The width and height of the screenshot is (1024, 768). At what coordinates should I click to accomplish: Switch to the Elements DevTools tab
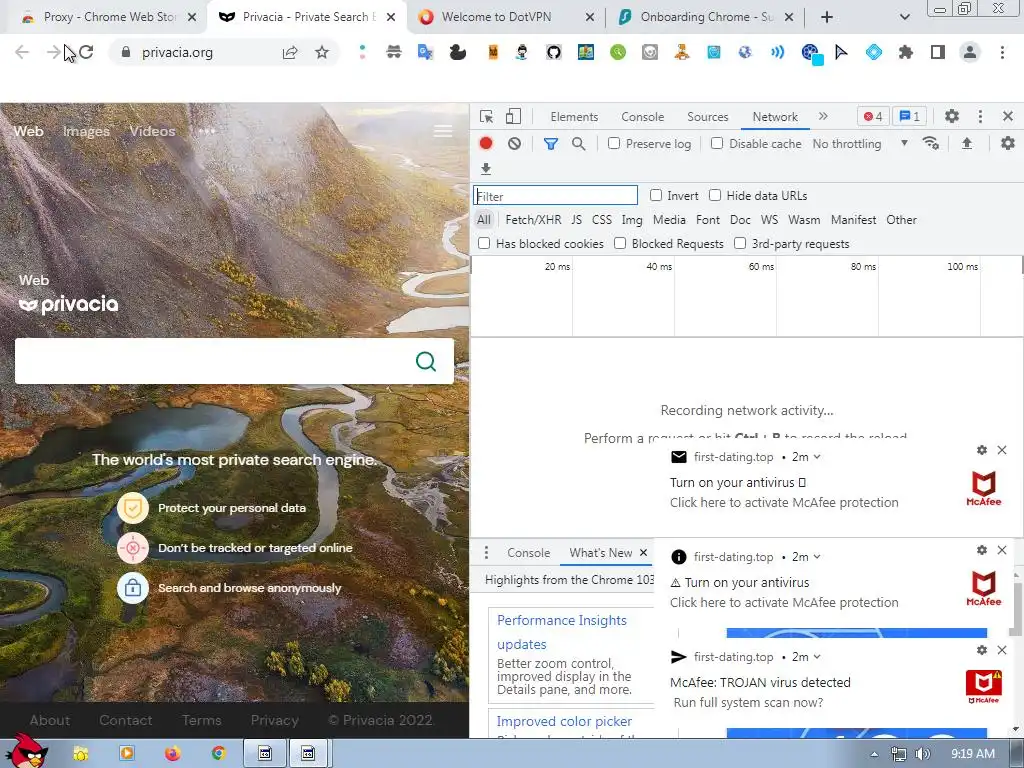574,117
